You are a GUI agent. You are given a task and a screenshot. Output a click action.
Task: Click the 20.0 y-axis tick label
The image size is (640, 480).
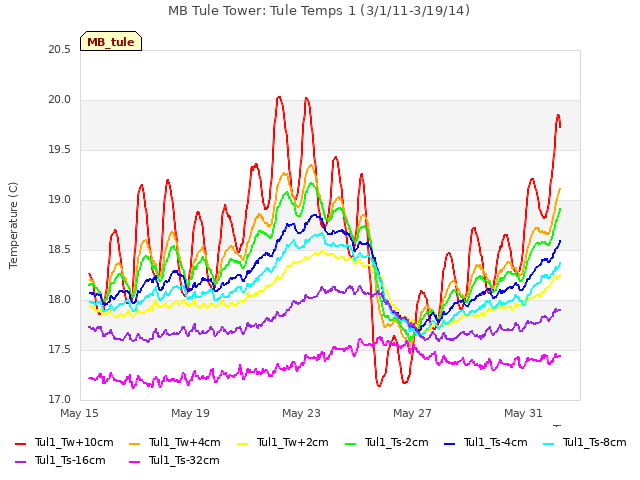(60, 100)
